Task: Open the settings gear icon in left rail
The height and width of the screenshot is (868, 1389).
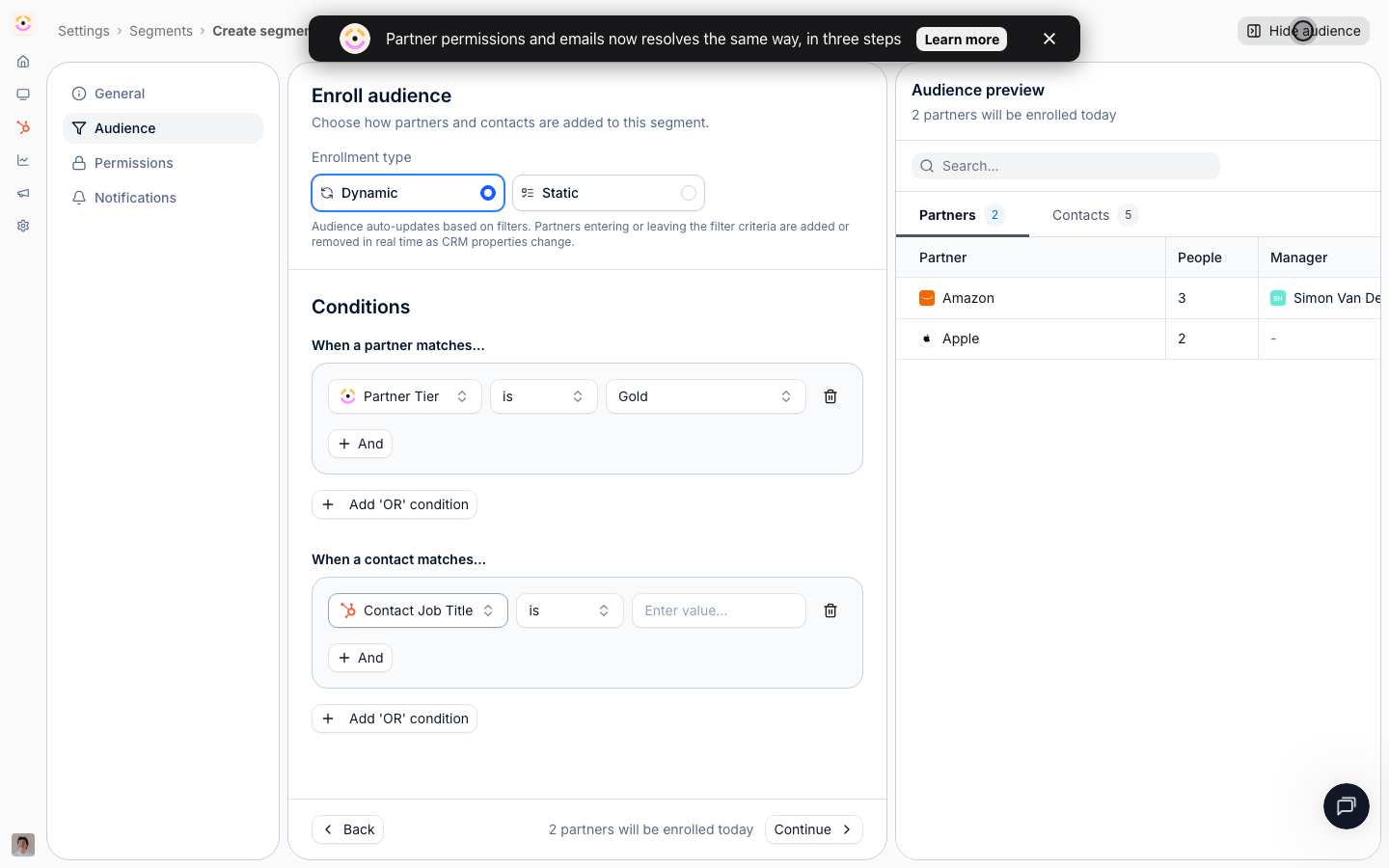Action: [23, 226]
